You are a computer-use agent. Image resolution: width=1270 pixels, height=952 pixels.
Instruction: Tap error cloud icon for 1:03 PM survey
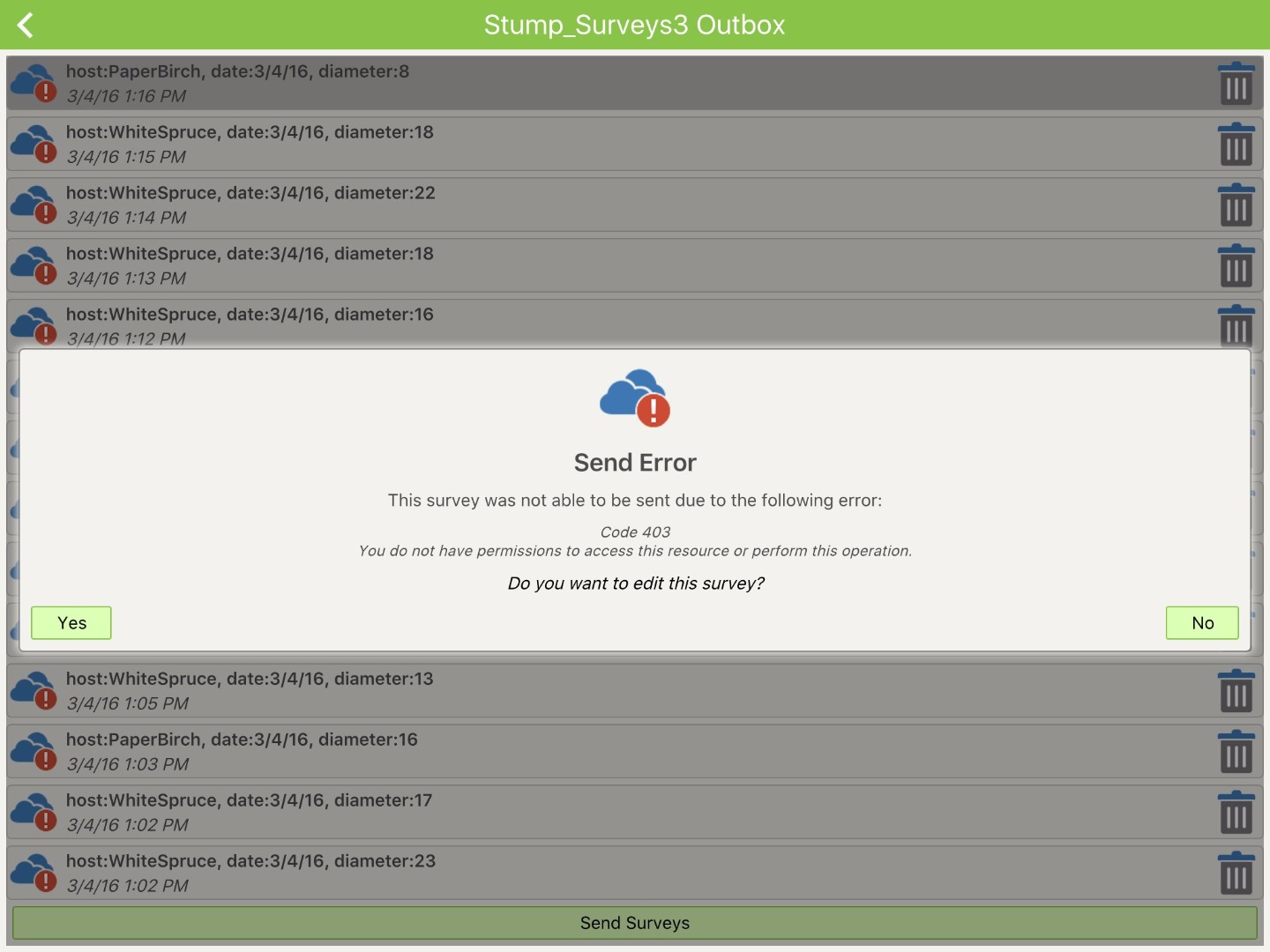34,752
